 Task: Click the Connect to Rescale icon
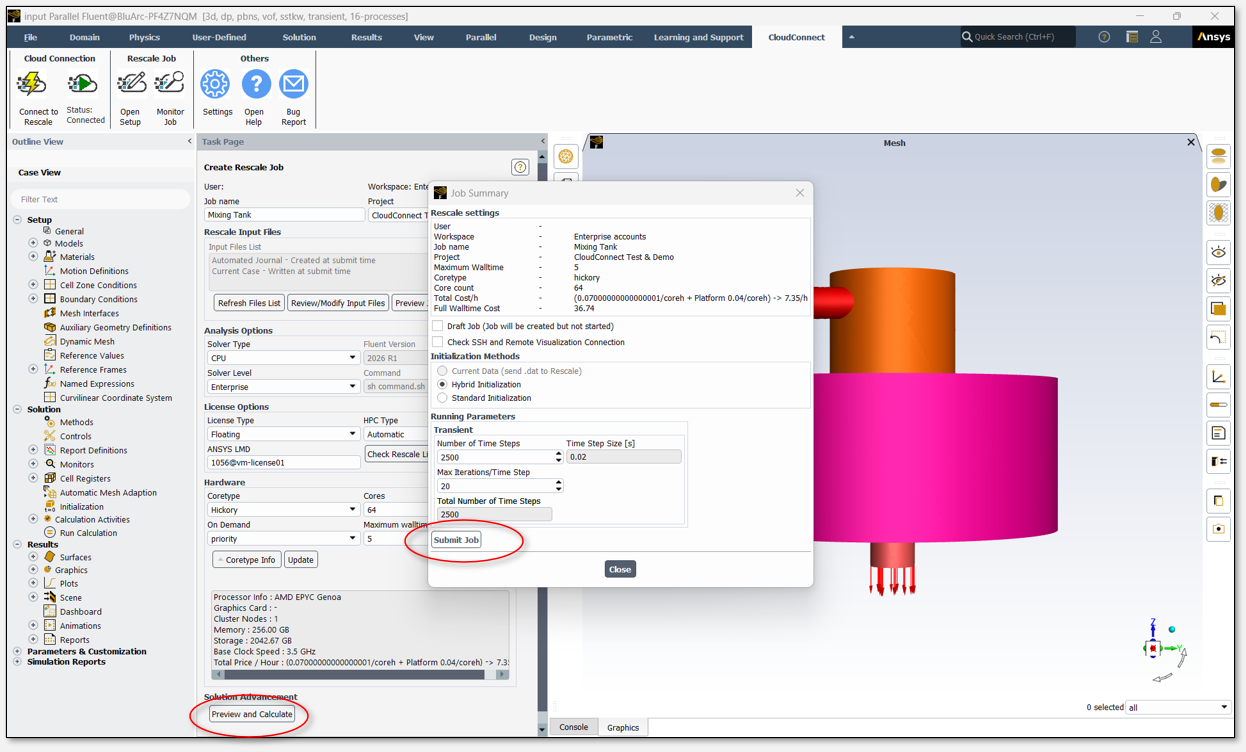pyautogui.click(x=33, y=85)
